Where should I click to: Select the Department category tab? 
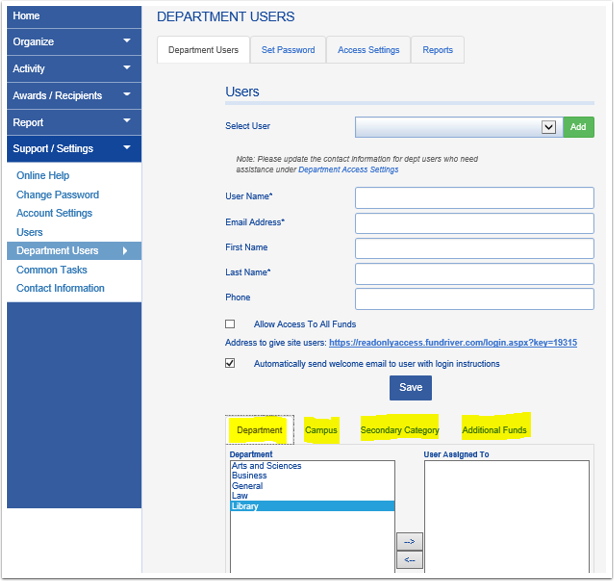259,430
